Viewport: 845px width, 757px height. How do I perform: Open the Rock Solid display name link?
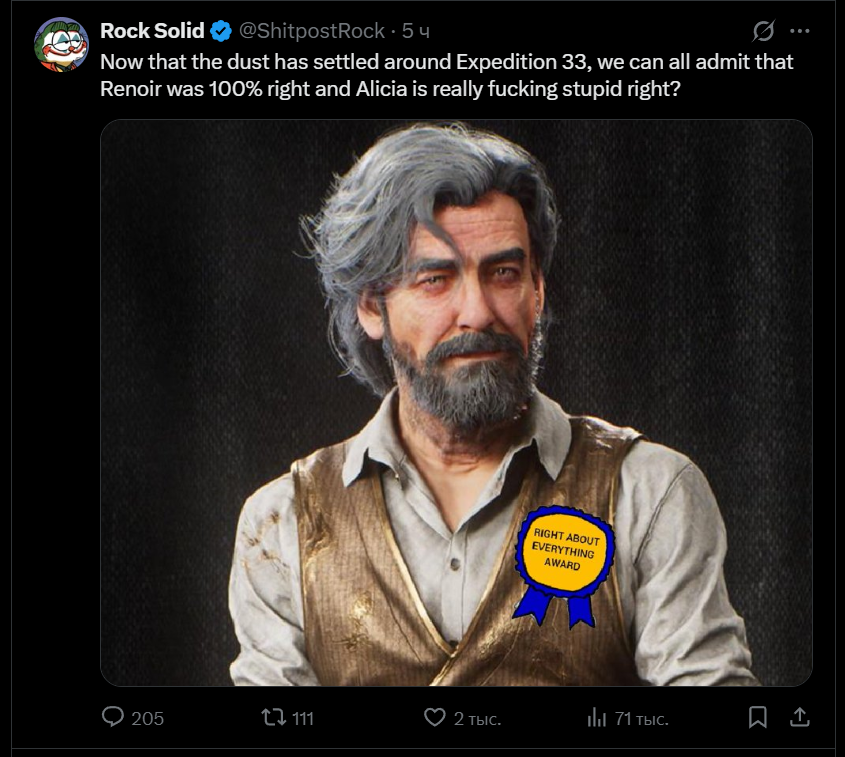[152, 32]
